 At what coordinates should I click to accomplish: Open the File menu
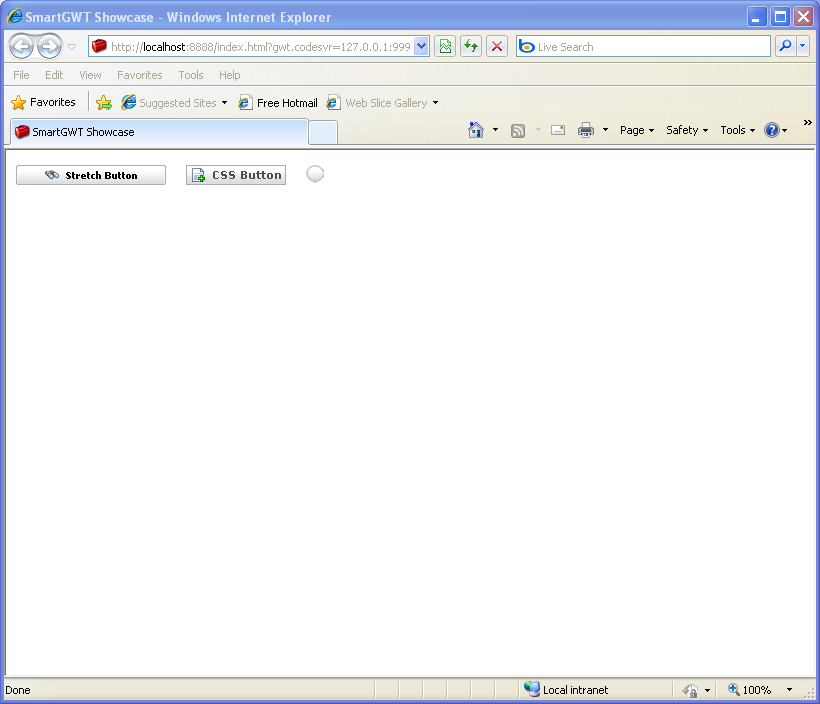pyautogui.click(x=21, y=75)
